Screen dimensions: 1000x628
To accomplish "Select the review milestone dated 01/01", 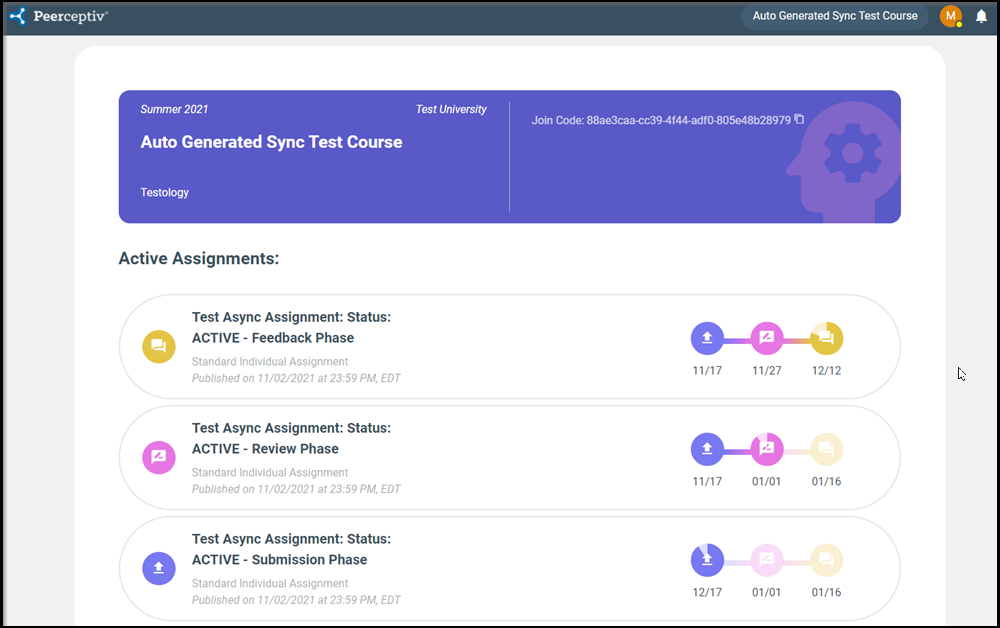I will pos(766,449).
